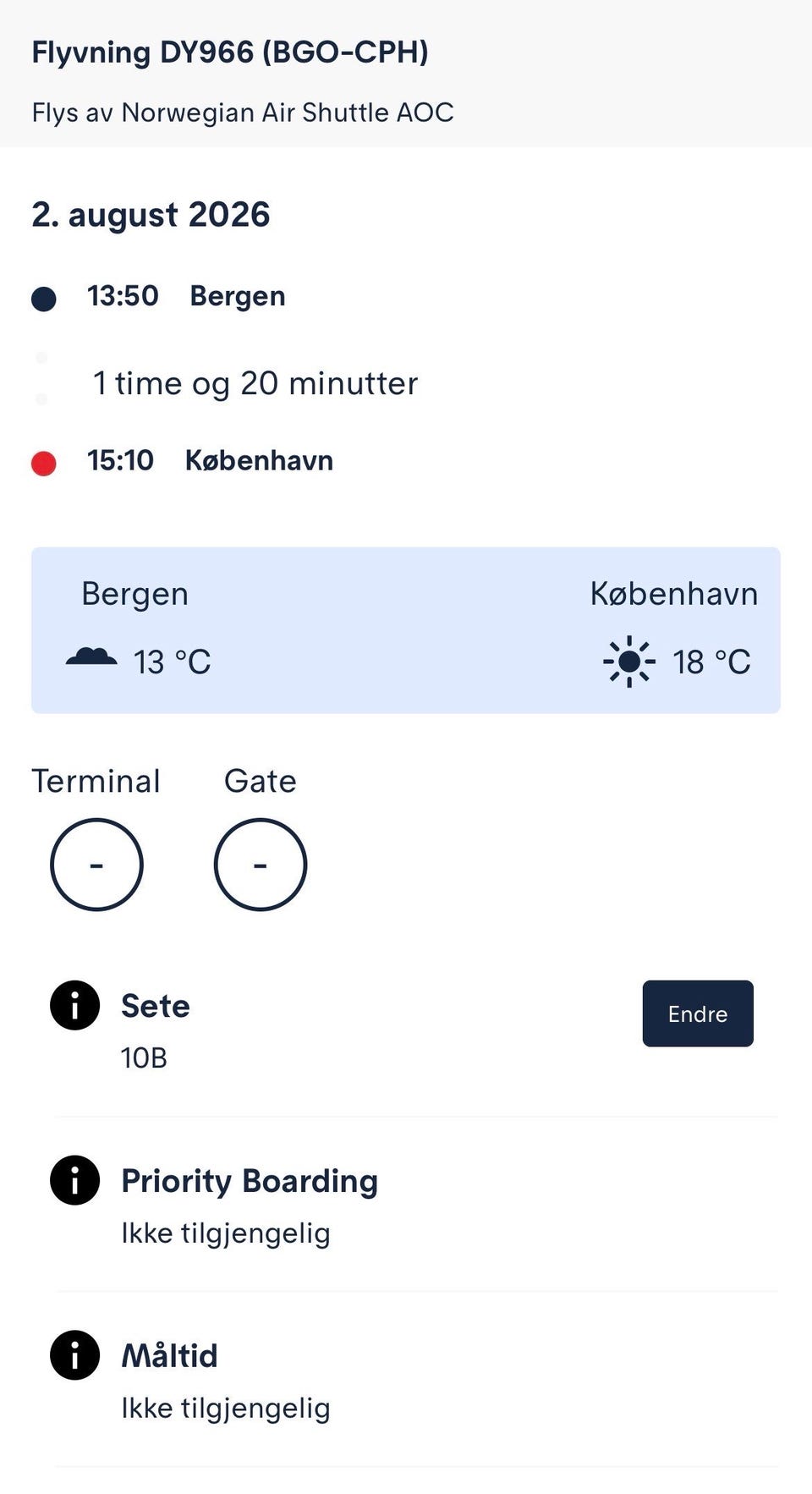Tap the info icon beside Priority Boarding
Viewport: 812px width, 1494px height.
click(x=74, y=1180)
